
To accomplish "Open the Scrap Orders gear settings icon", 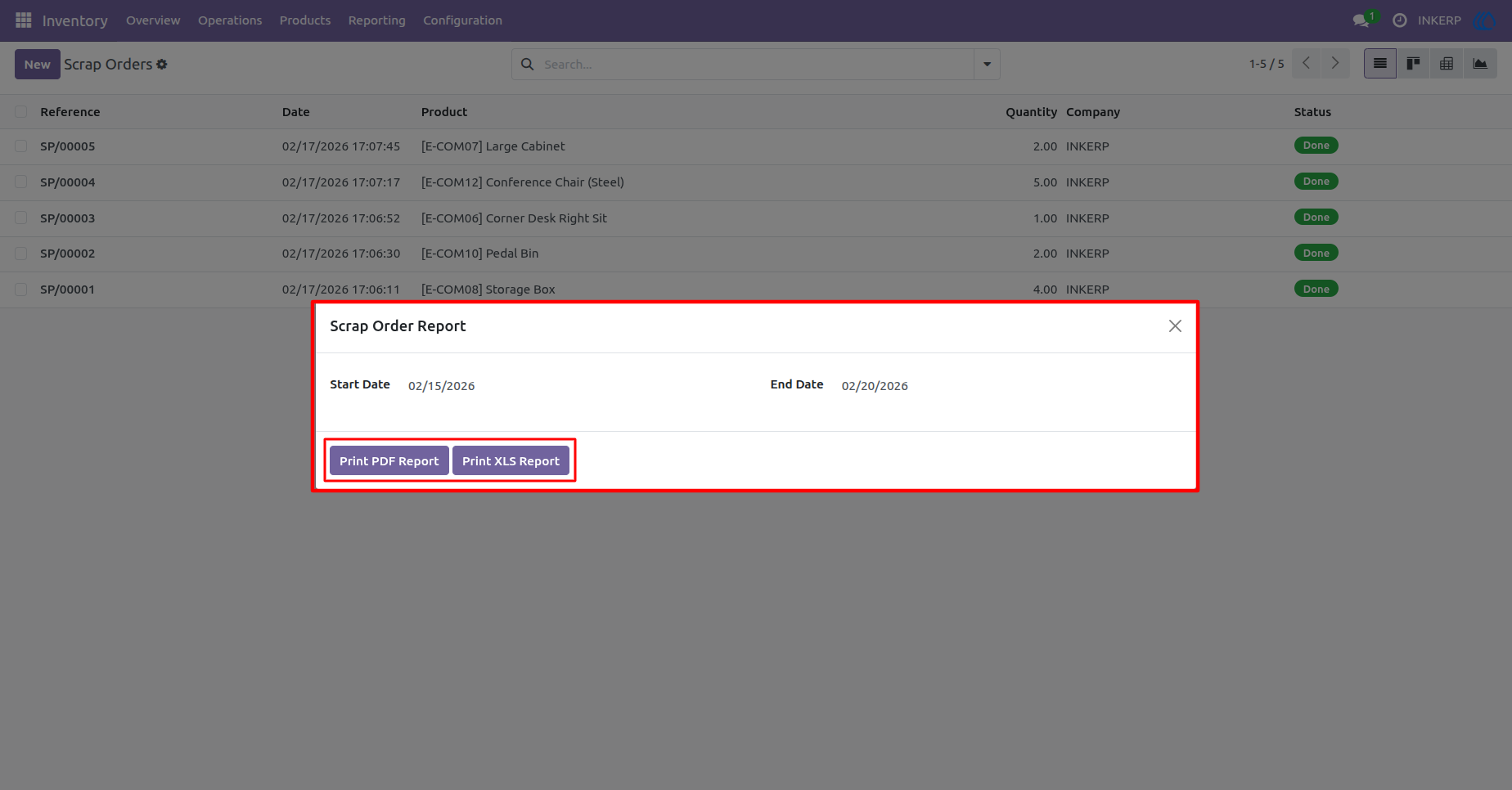I will (162, 64).
